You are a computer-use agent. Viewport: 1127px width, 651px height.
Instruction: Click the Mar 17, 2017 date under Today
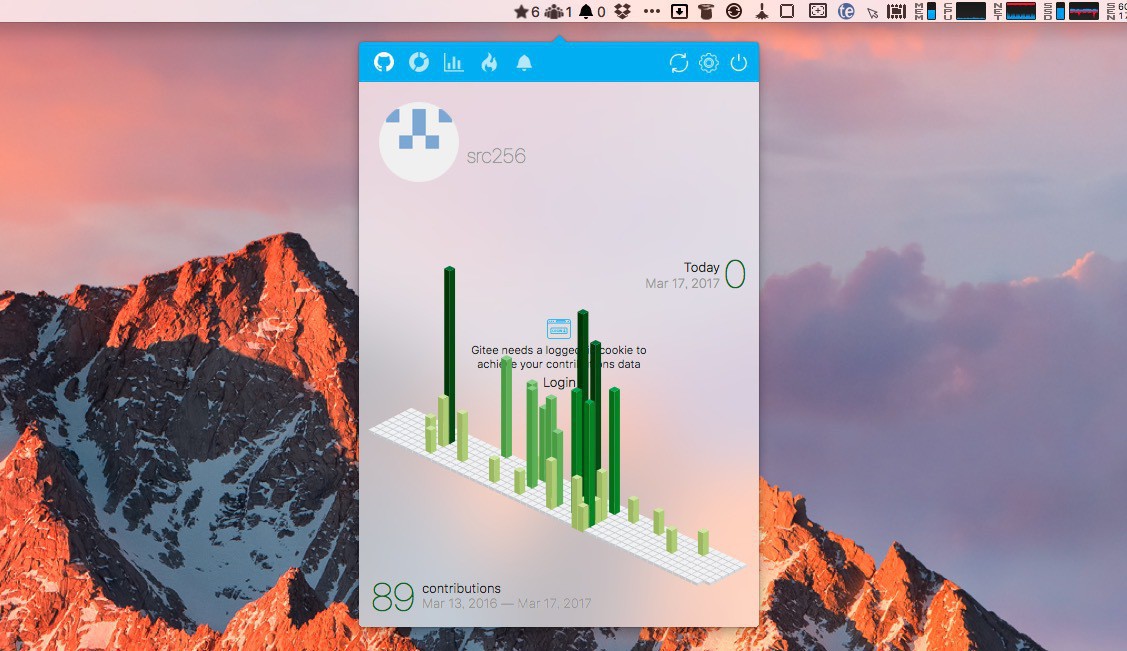coord(682,283)
